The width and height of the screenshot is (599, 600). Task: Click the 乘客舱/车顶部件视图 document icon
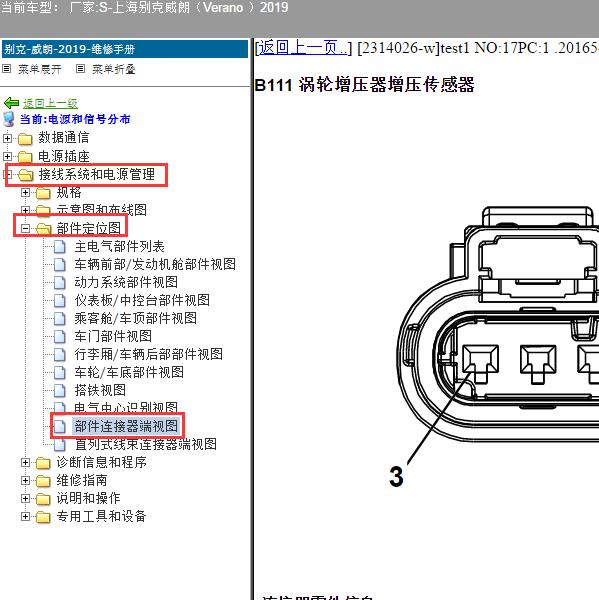[59, 319]
